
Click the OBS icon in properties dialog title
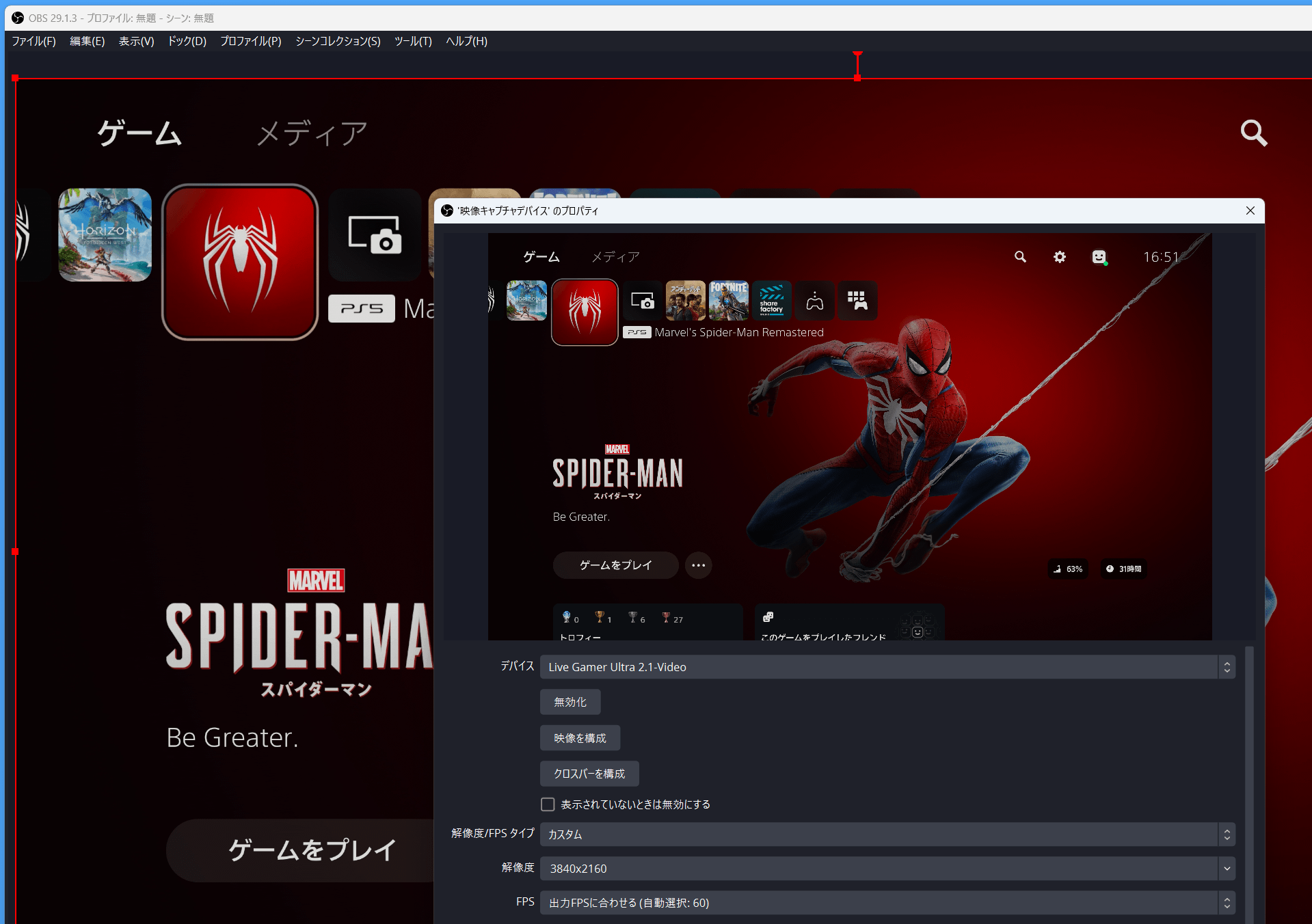coord(447,210)
